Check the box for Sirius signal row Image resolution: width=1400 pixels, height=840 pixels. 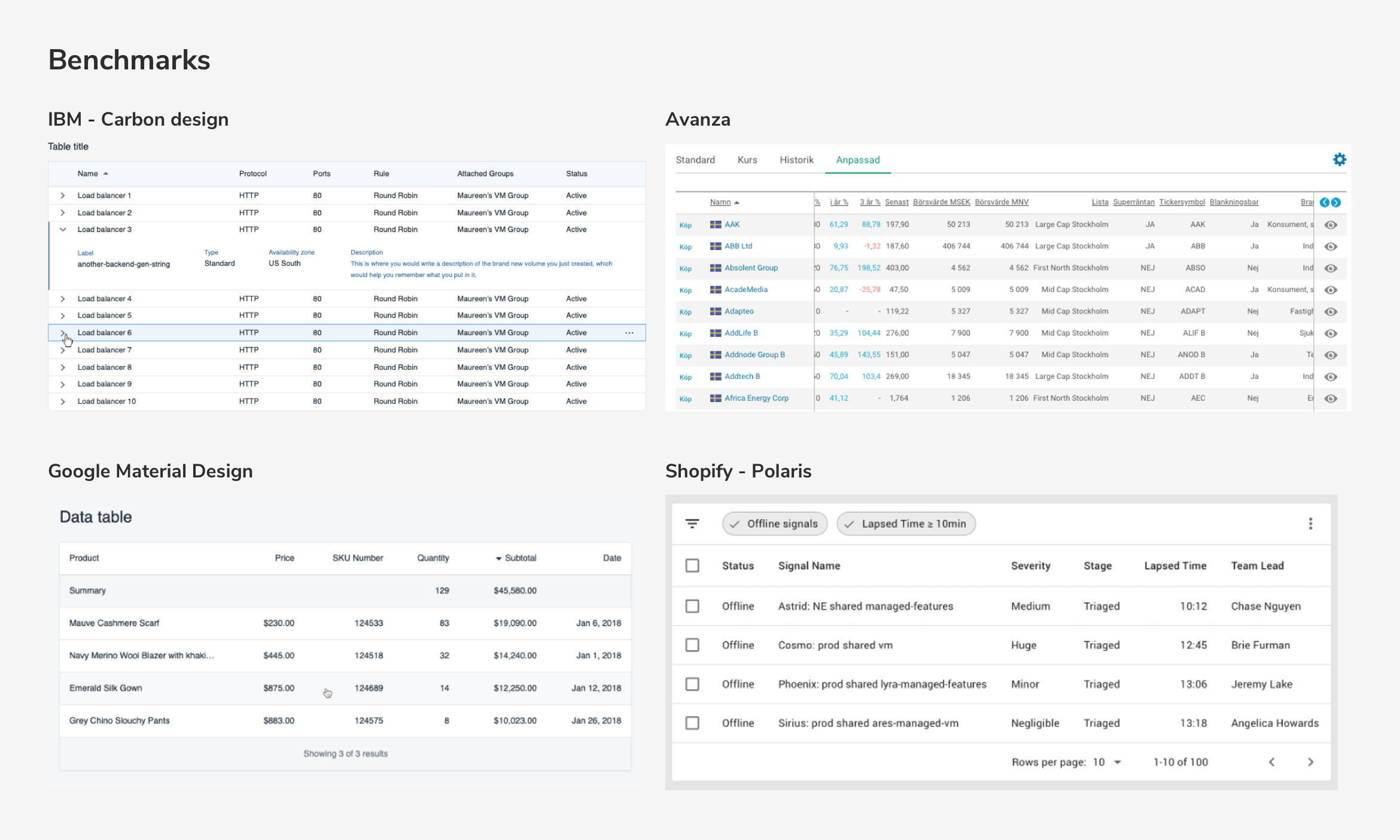[692, 723]
